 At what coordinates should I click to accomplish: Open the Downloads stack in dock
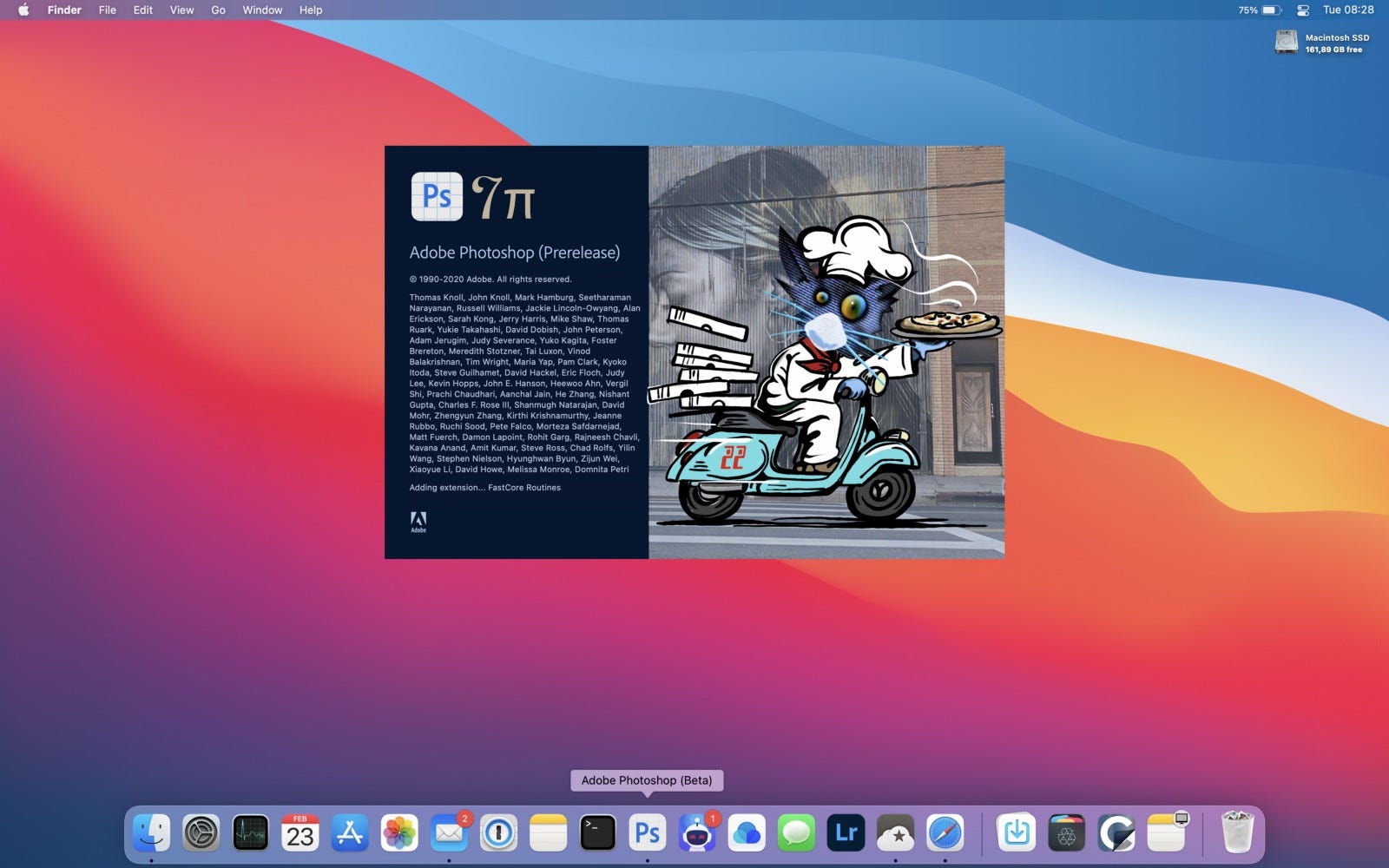1017,833
